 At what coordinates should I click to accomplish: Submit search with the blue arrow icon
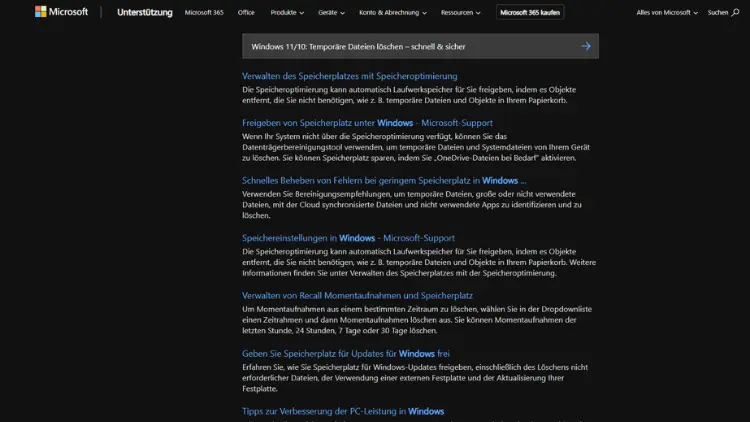point(586,46)
